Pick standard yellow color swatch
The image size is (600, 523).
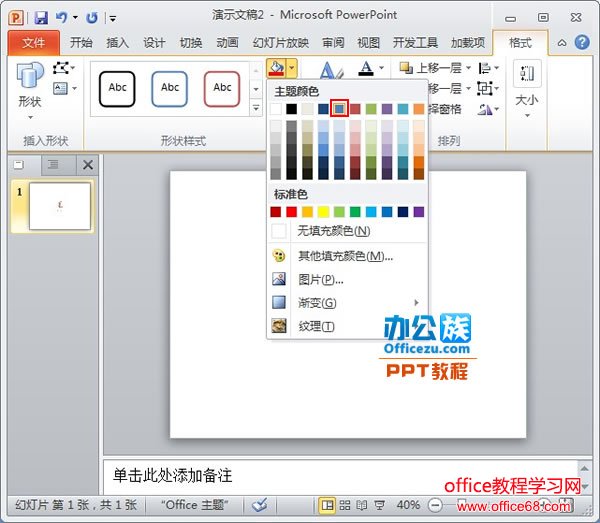tap(323, 212)
